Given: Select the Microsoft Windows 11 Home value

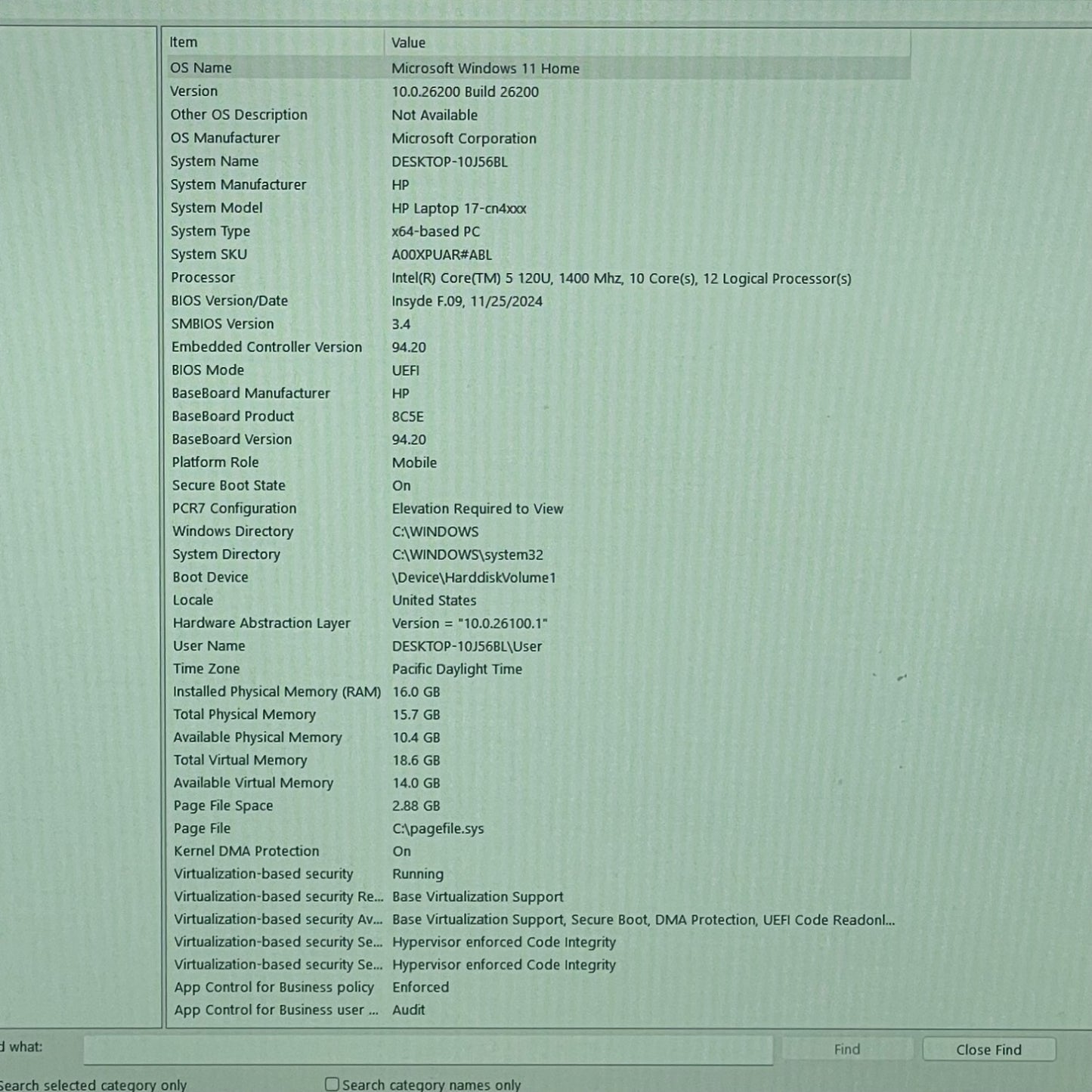Looking at the screenshot, I should click(x=485, y=68).
